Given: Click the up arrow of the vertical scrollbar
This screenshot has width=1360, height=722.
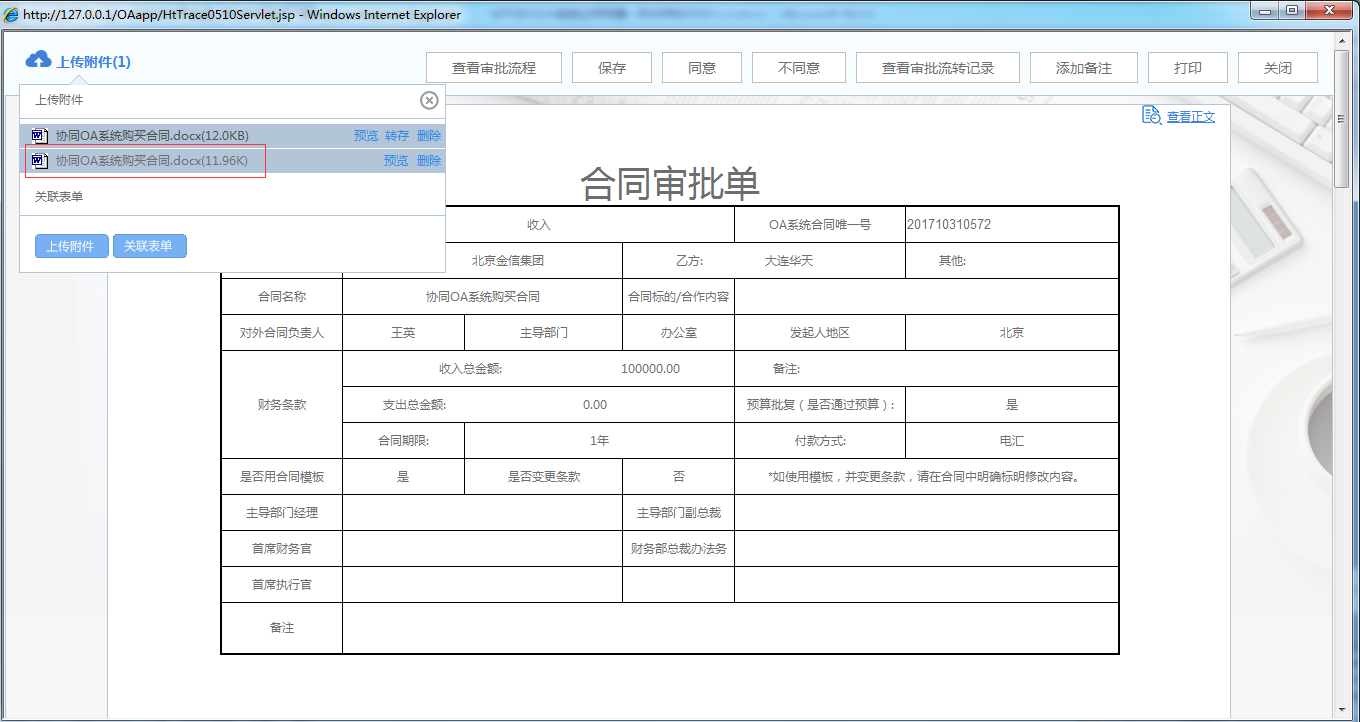Looking at the screenshot, I should pyautogui.click(x=1343, y=41).
